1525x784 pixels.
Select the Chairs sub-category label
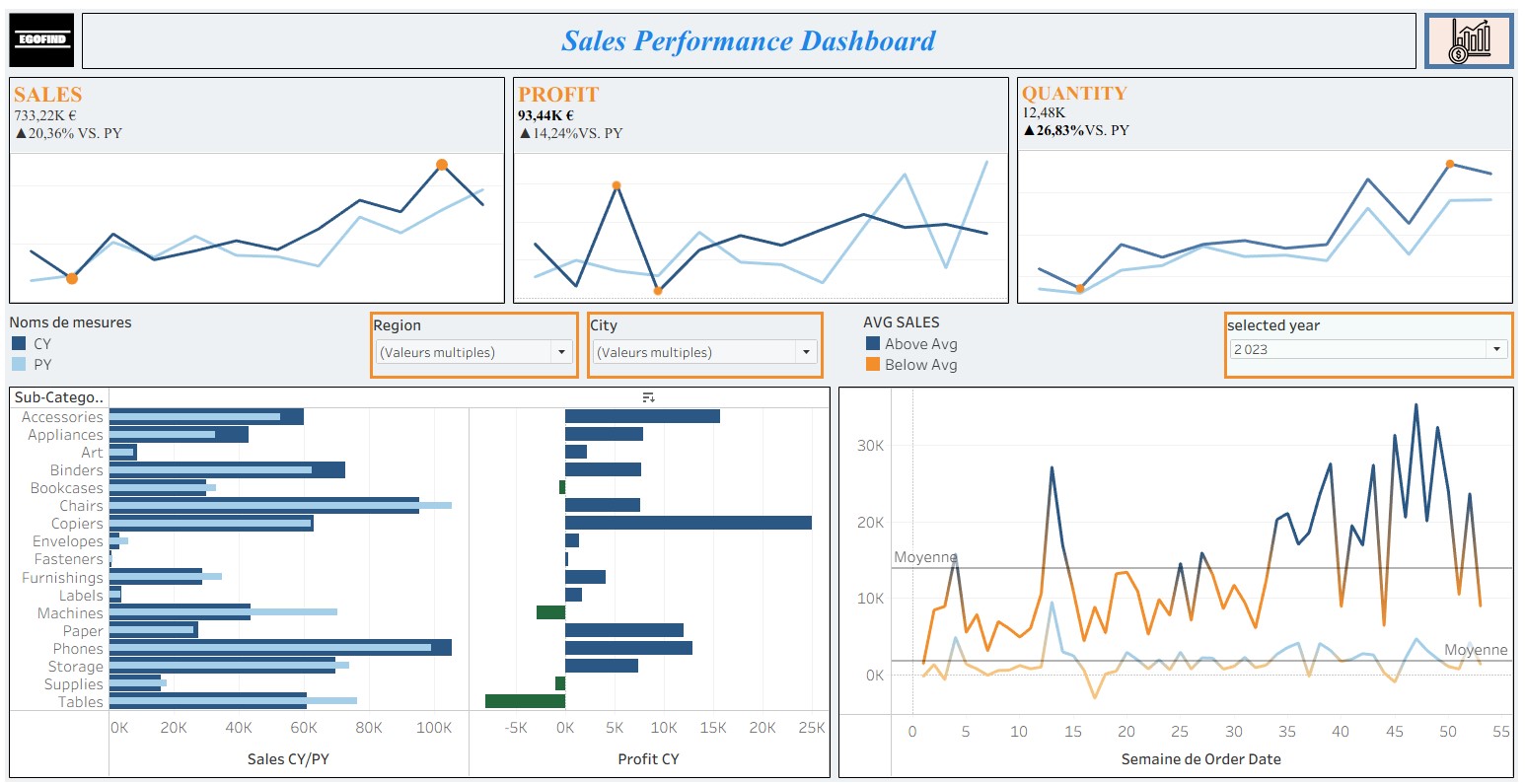[81, 506]
